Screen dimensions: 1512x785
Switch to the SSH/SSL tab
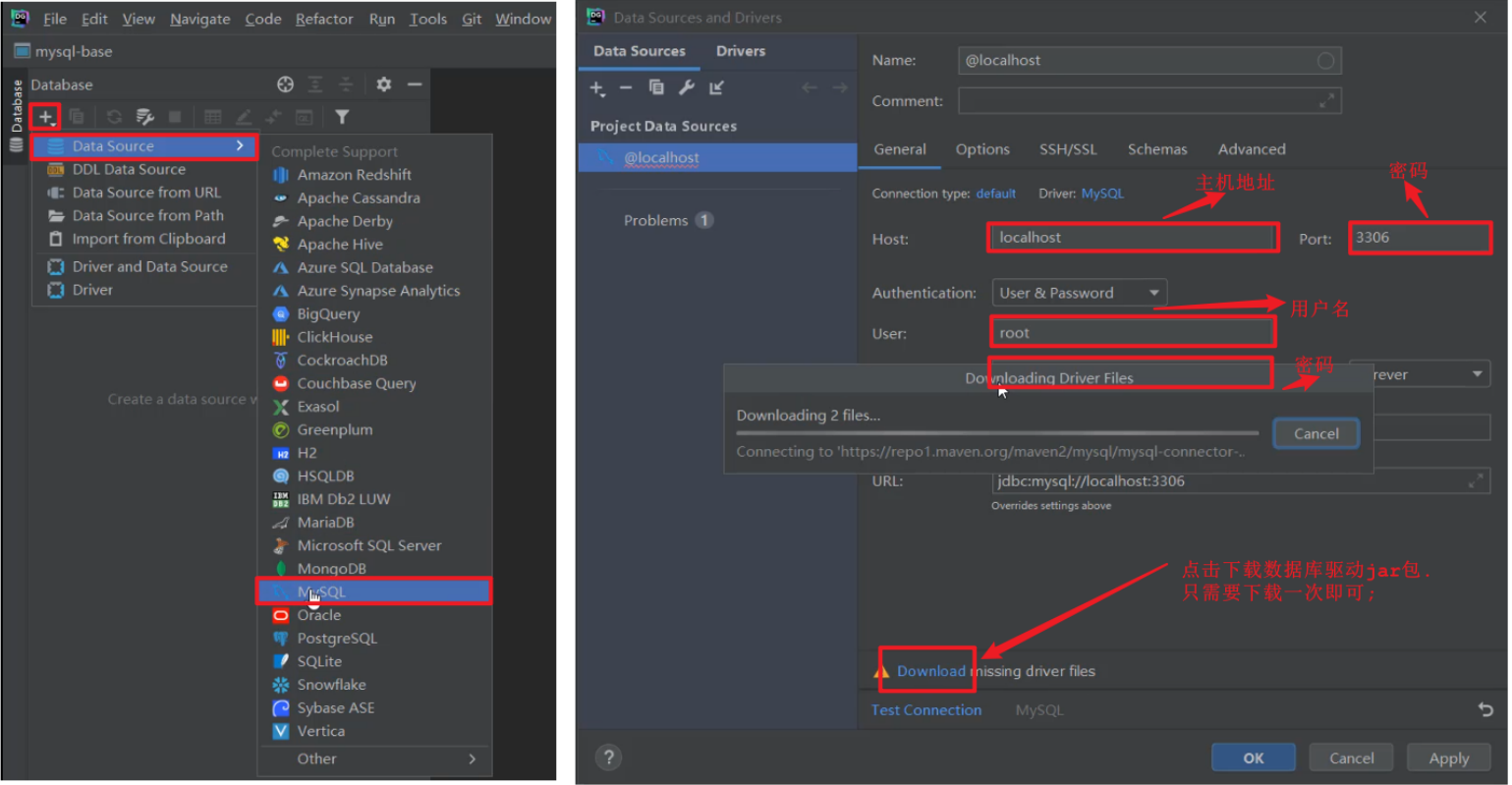coord(1068,149)
